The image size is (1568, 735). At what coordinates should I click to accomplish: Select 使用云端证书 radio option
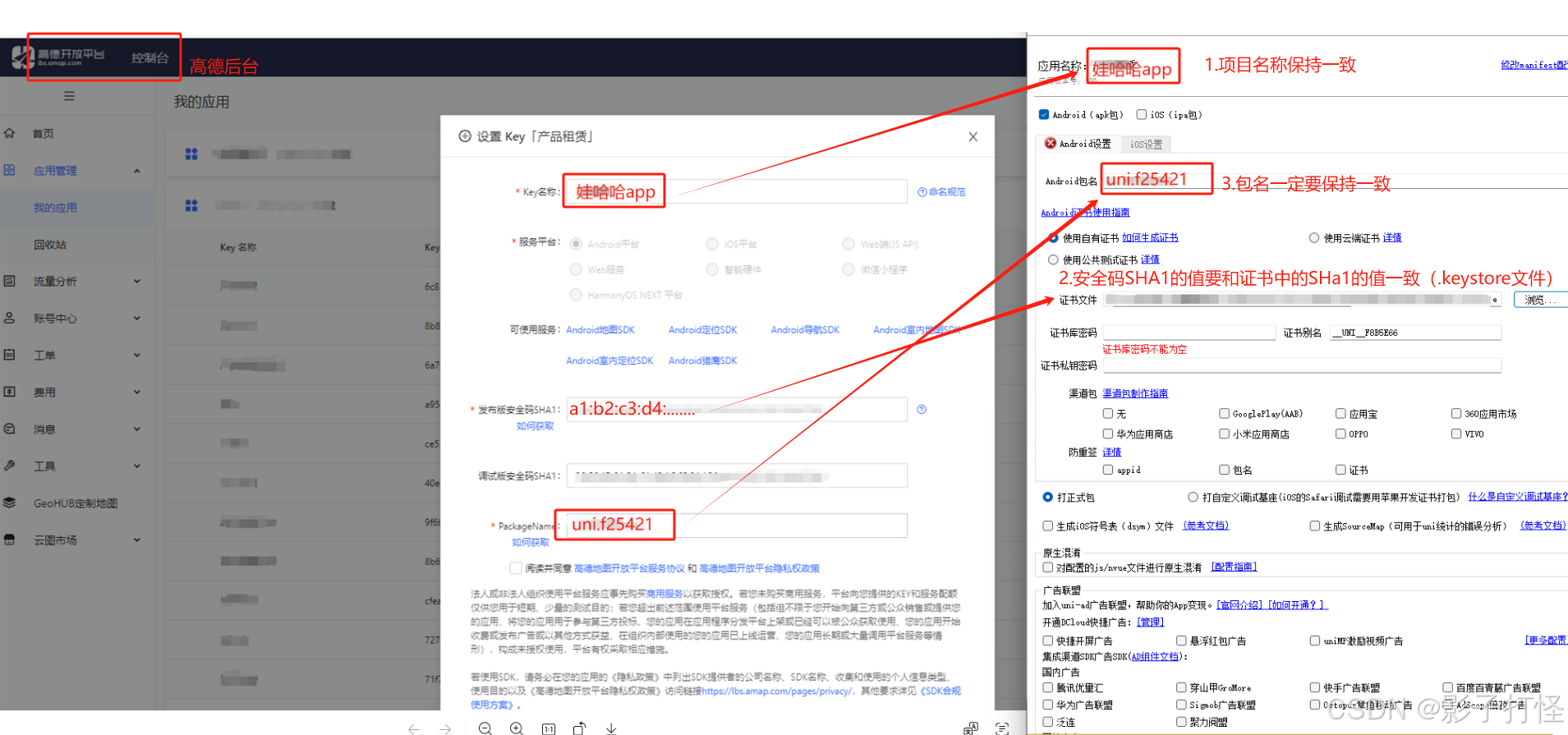[x=1314, y=238]
